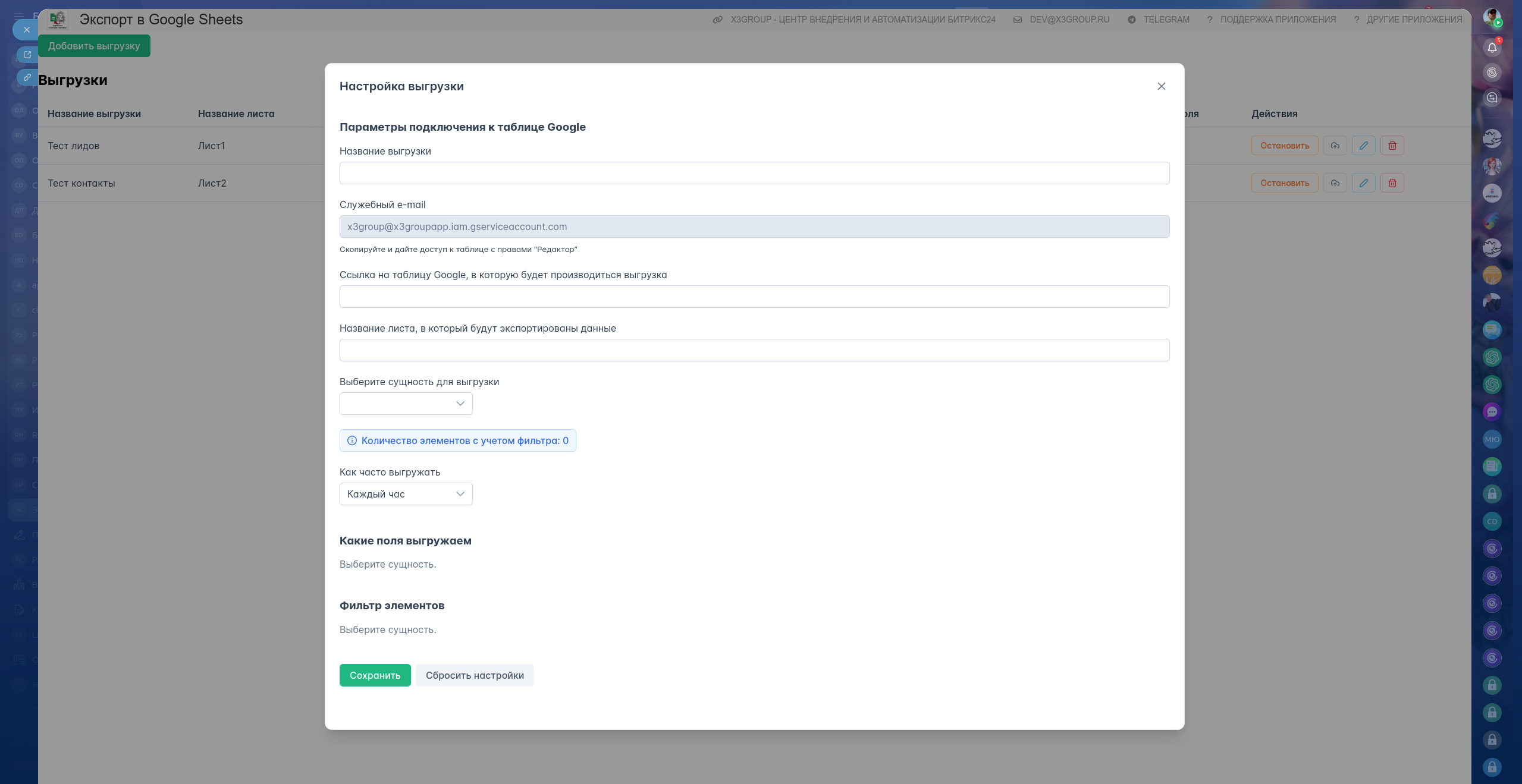Screen dimensions: 1522x784
Task: Click the blue link icon on left edge
Action: click(27, 77)
